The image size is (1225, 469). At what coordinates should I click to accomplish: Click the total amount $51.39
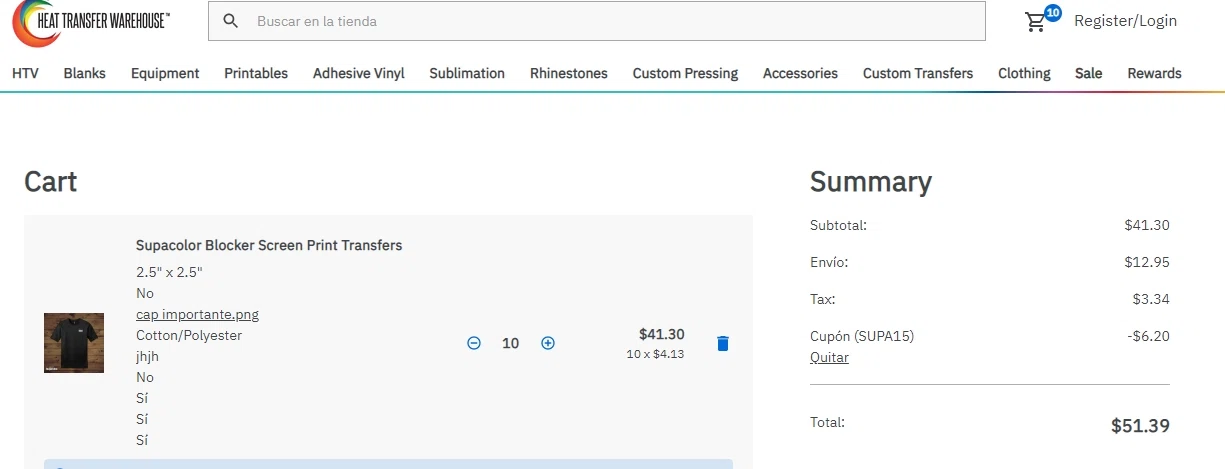click(x=1140, y=425)
